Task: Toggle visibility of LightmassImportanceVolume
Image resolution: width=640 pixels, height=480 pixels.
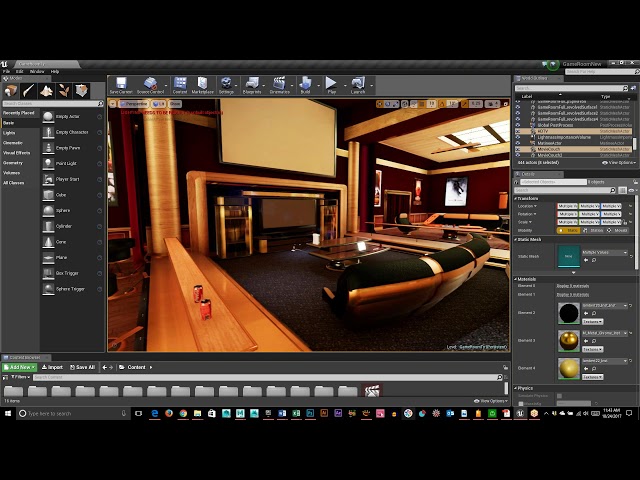Action: tap(518, 138)
